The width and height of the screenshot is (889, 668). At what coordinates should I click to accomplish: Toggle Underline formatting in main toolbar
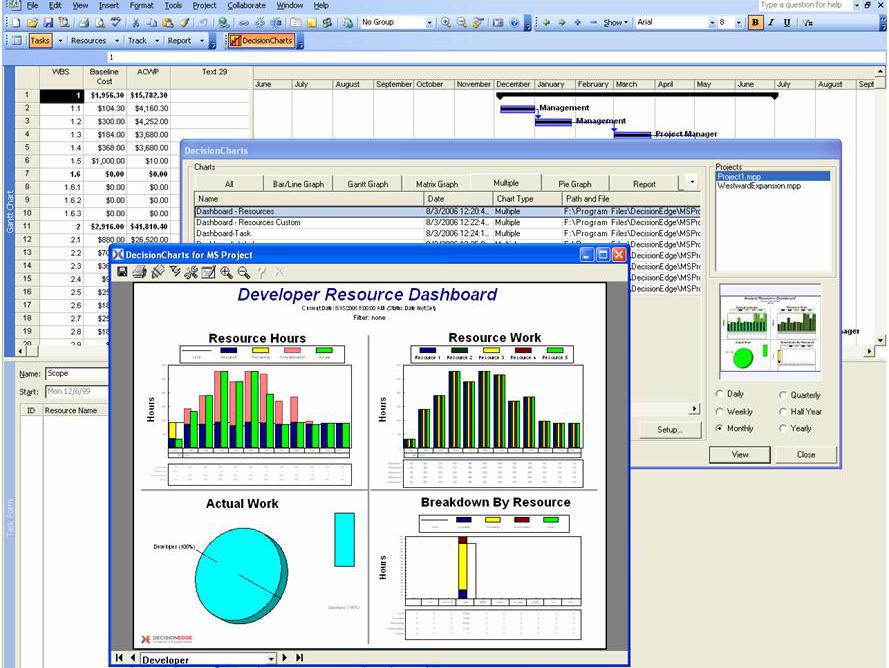(x=787, y=22)
